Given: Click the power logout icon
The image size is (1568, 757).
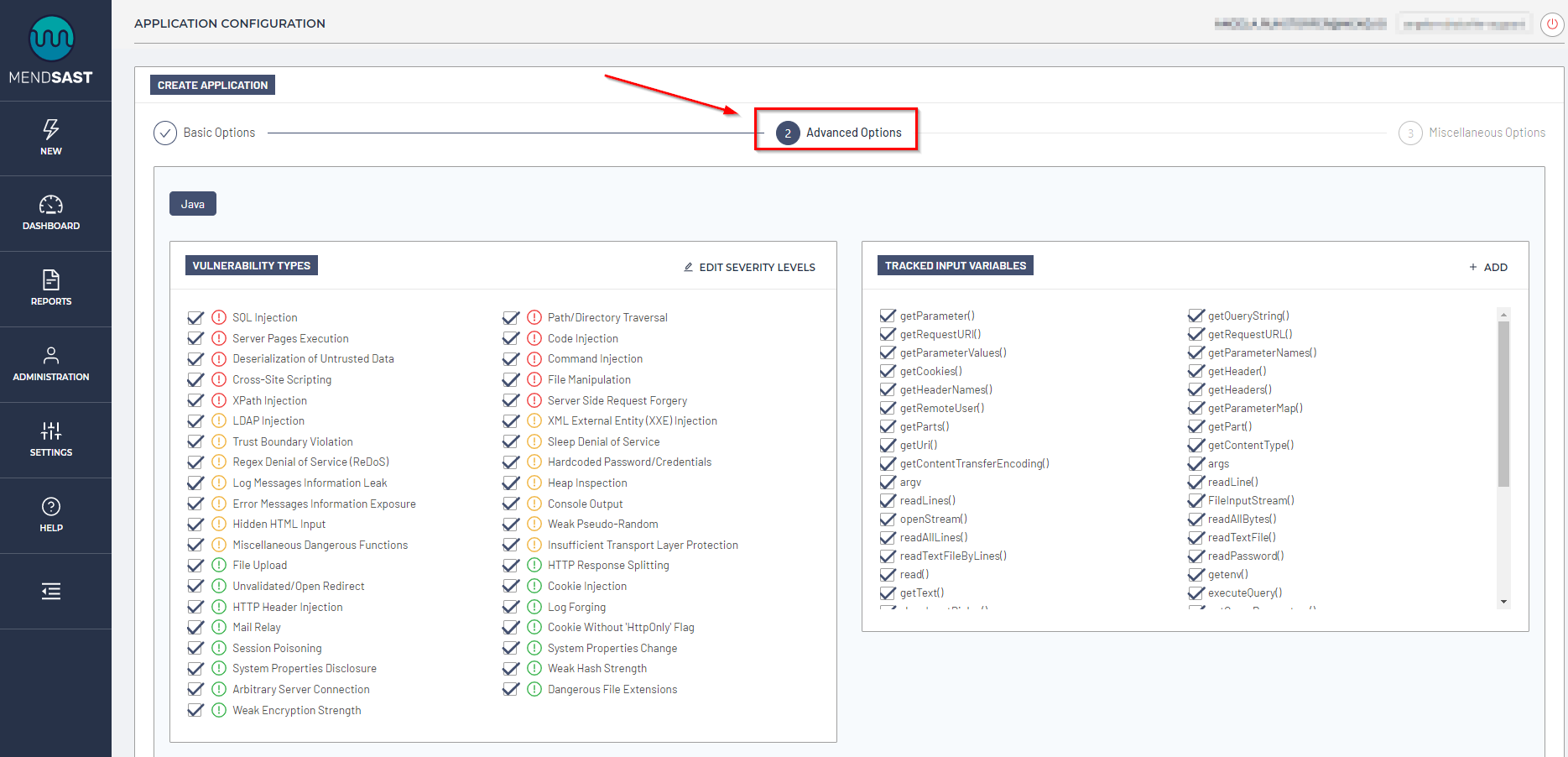Looking at the screenshot, I should [1551, 24].
